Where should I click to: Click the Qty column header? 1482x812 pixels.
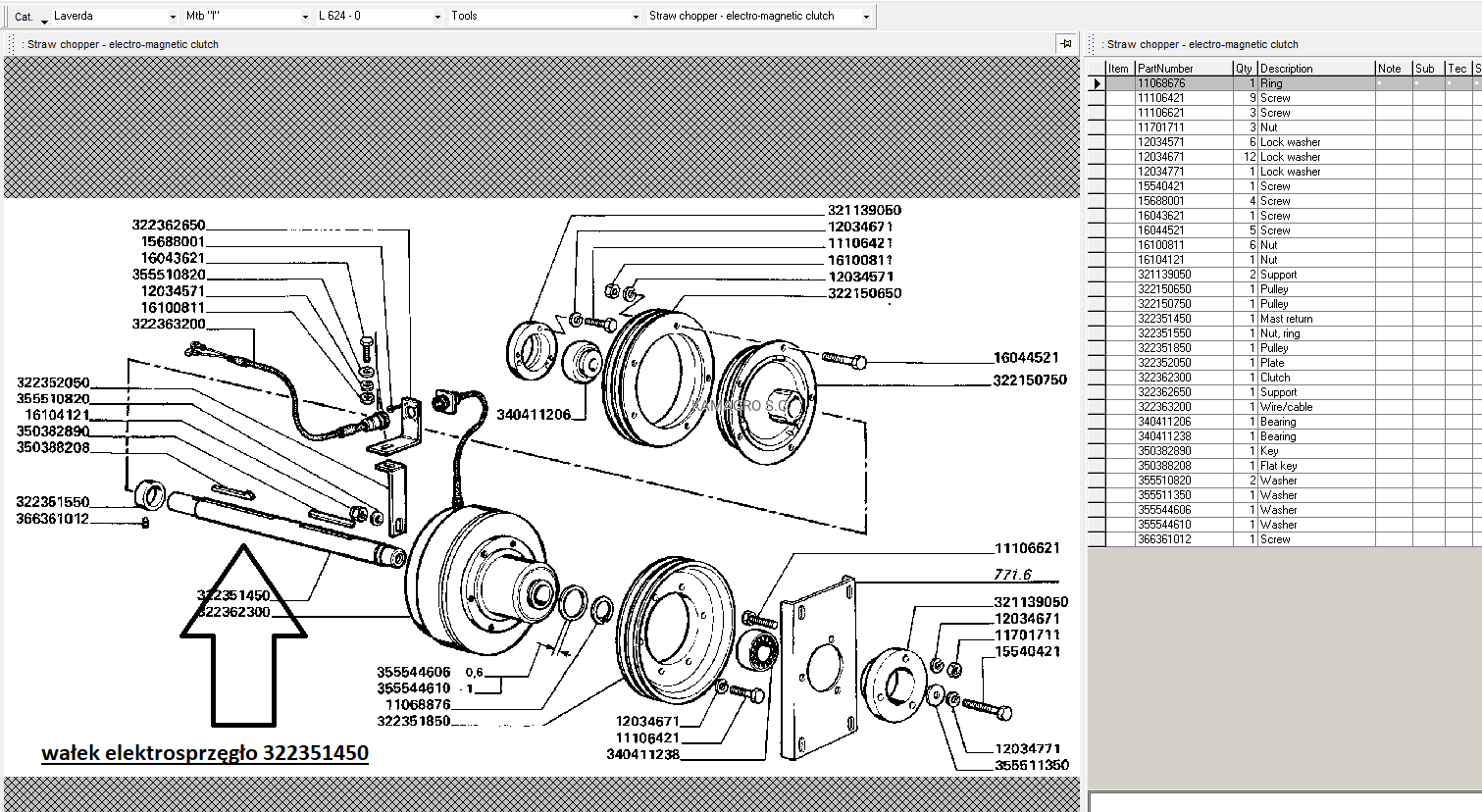click(1245, 69)
